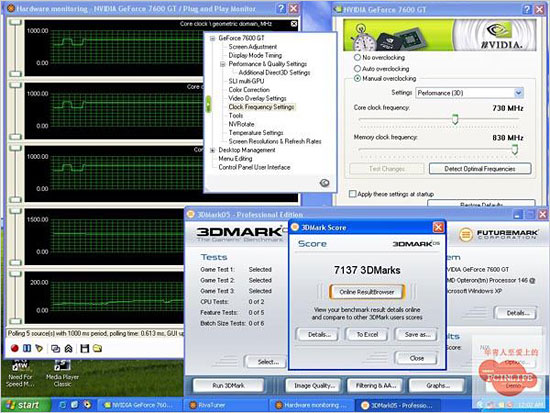The width and height of the screenshot is (550, 413).
Task: Click the red record button in Hardware monitoring
Action: (14, 348)
